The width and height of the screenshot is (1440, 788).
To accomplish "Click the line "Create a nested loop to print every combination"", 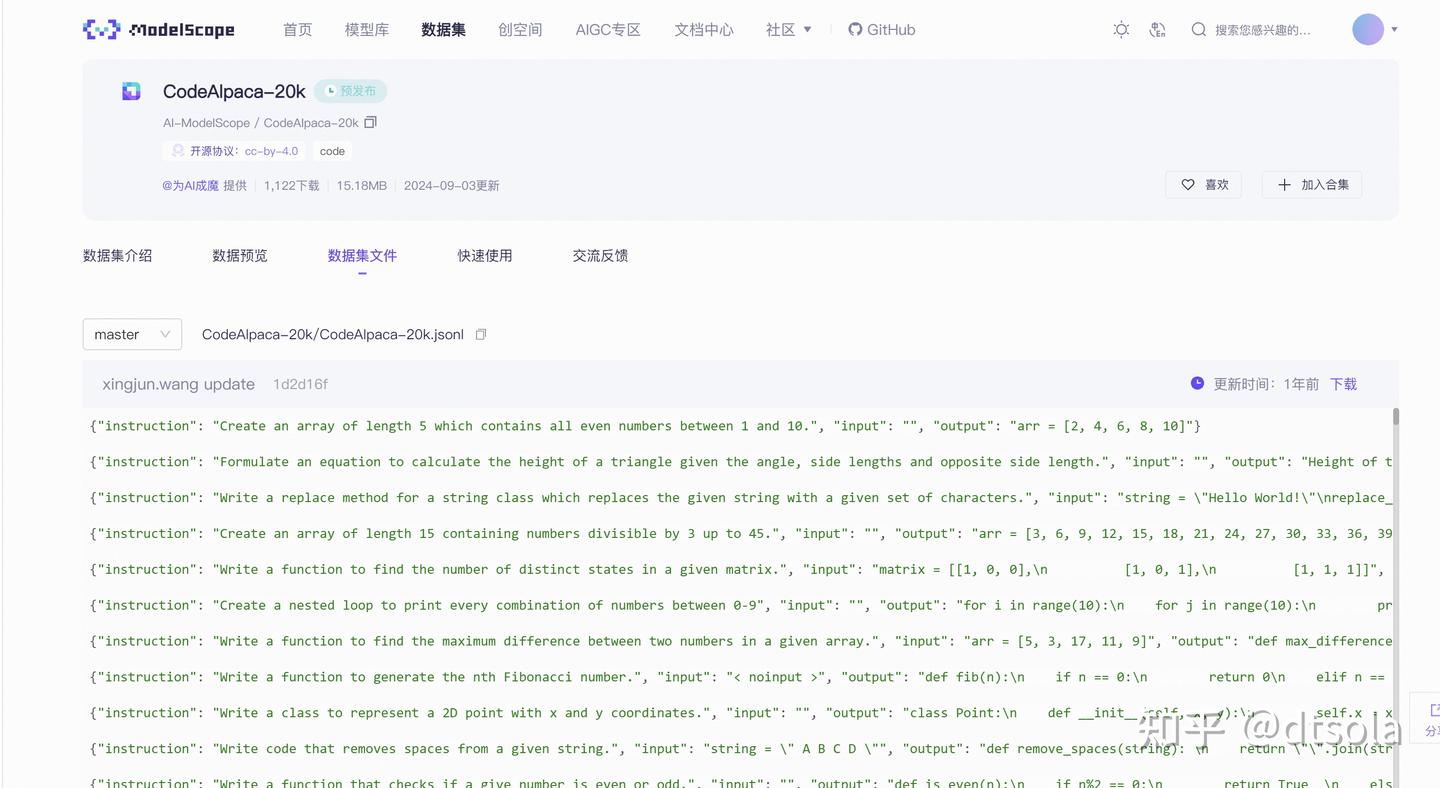I will 741,606.
